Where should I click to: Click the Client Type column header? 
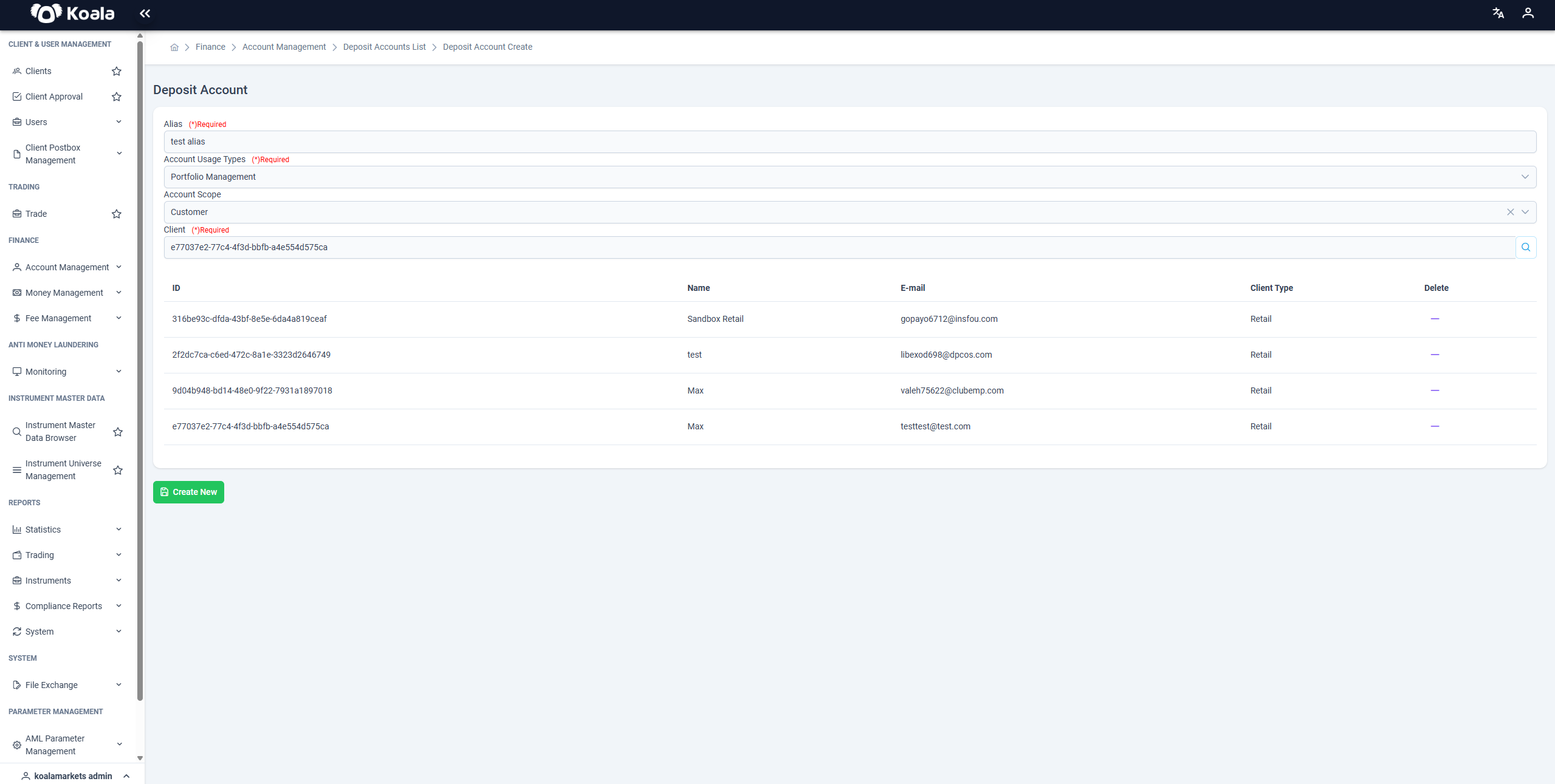pyautogui.click(x=1271, y=288)
